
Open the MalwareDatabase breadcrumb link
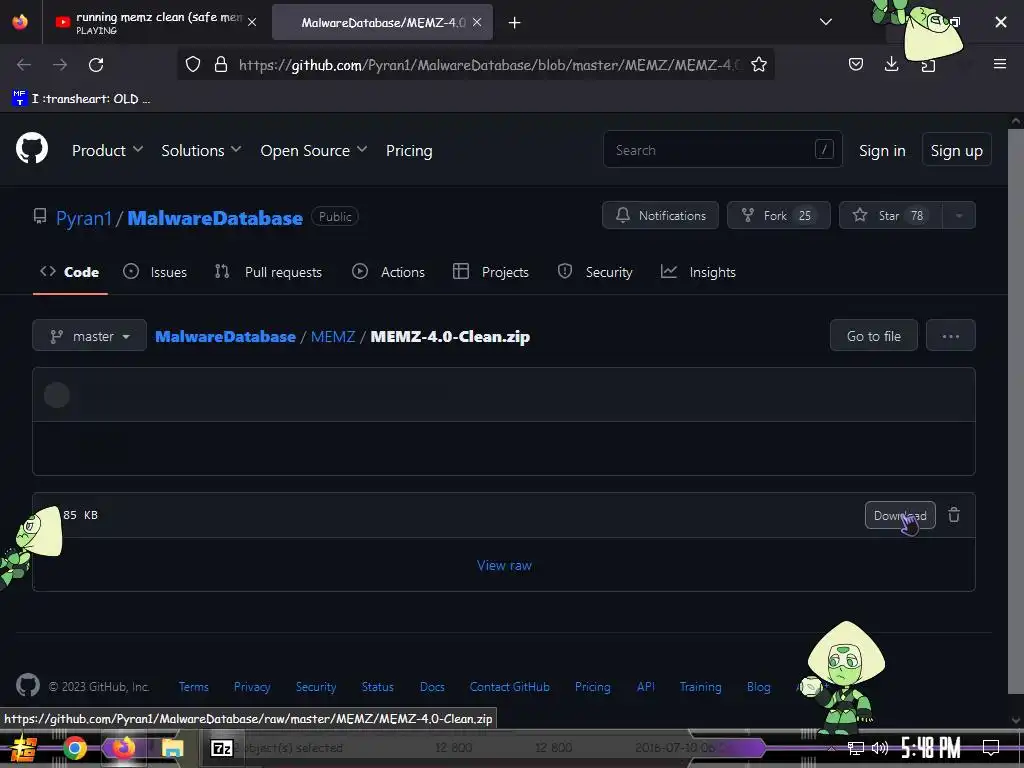point(225,336)
